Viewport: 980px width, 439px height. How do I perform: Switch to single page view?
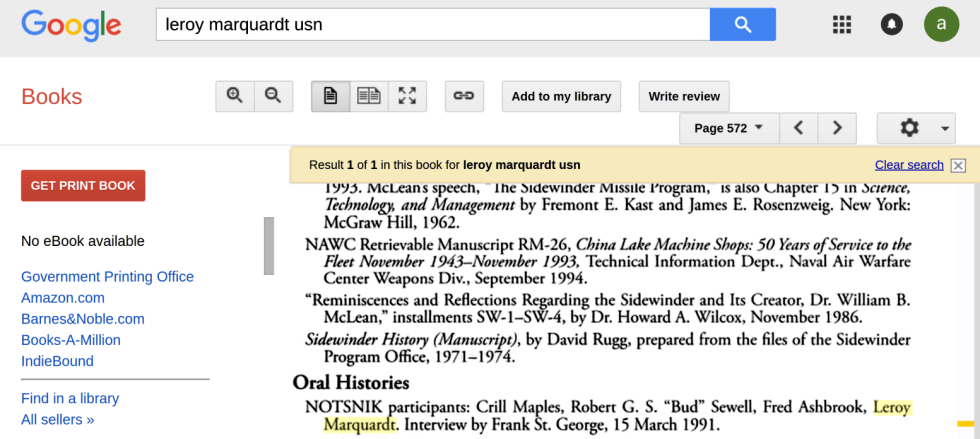click(x=330, y=96)
